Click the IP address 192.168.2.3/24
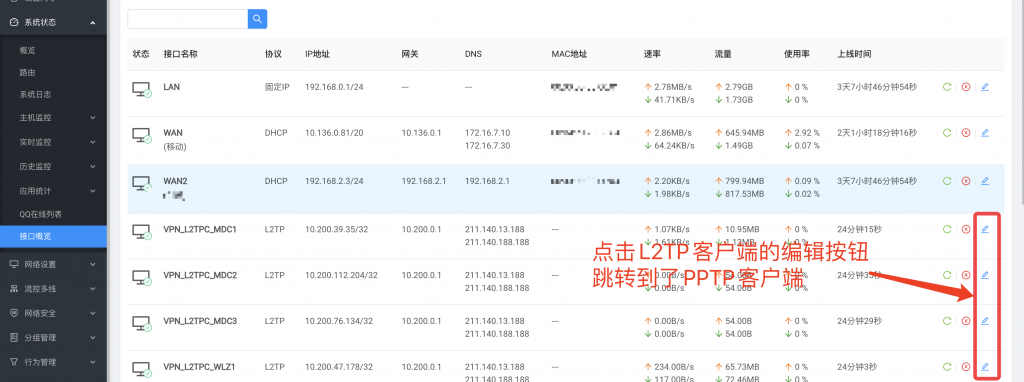The height and width of the screenshot is (382, 1024). pos(334,181)
